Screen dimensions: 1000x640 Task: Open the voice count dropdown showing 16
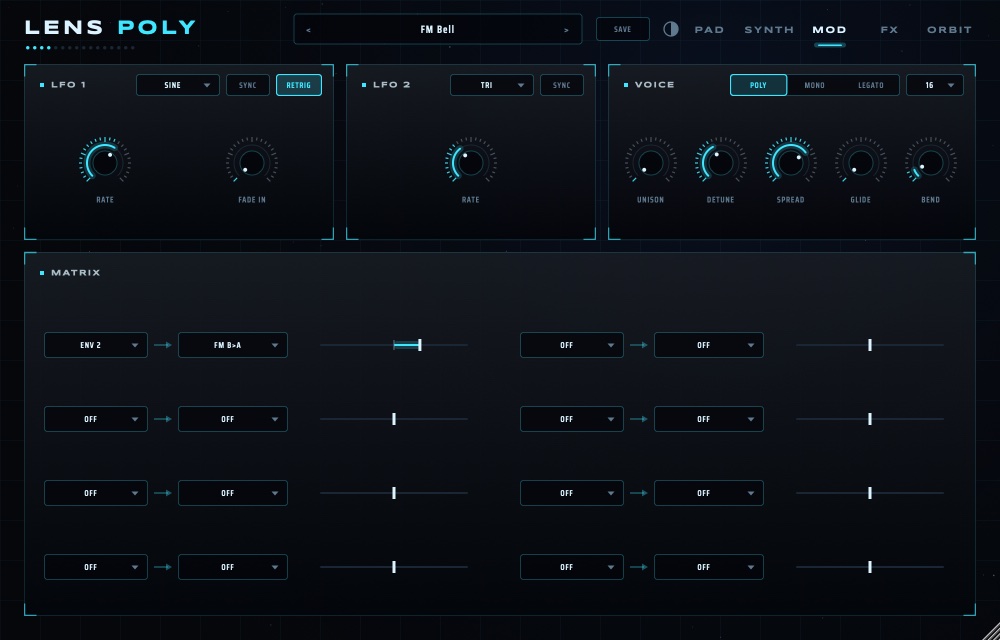pos(935,85)
